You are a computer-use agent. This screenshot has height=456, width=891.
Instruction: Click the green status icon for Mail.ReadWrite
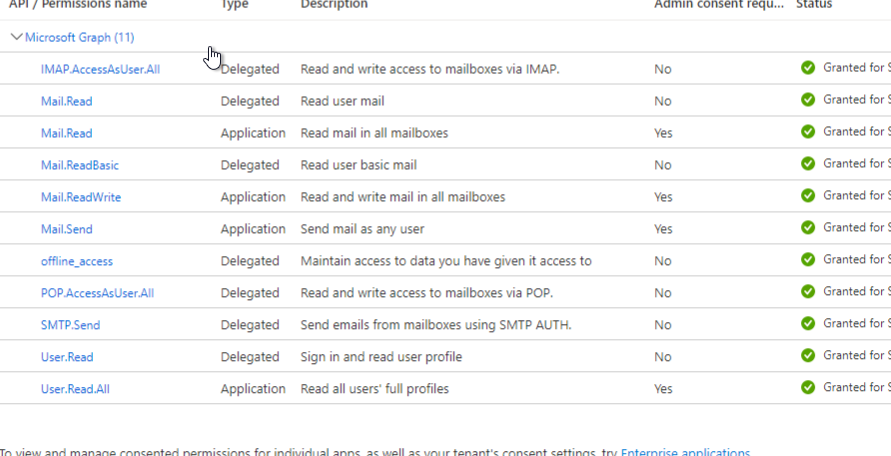(807, 196)
